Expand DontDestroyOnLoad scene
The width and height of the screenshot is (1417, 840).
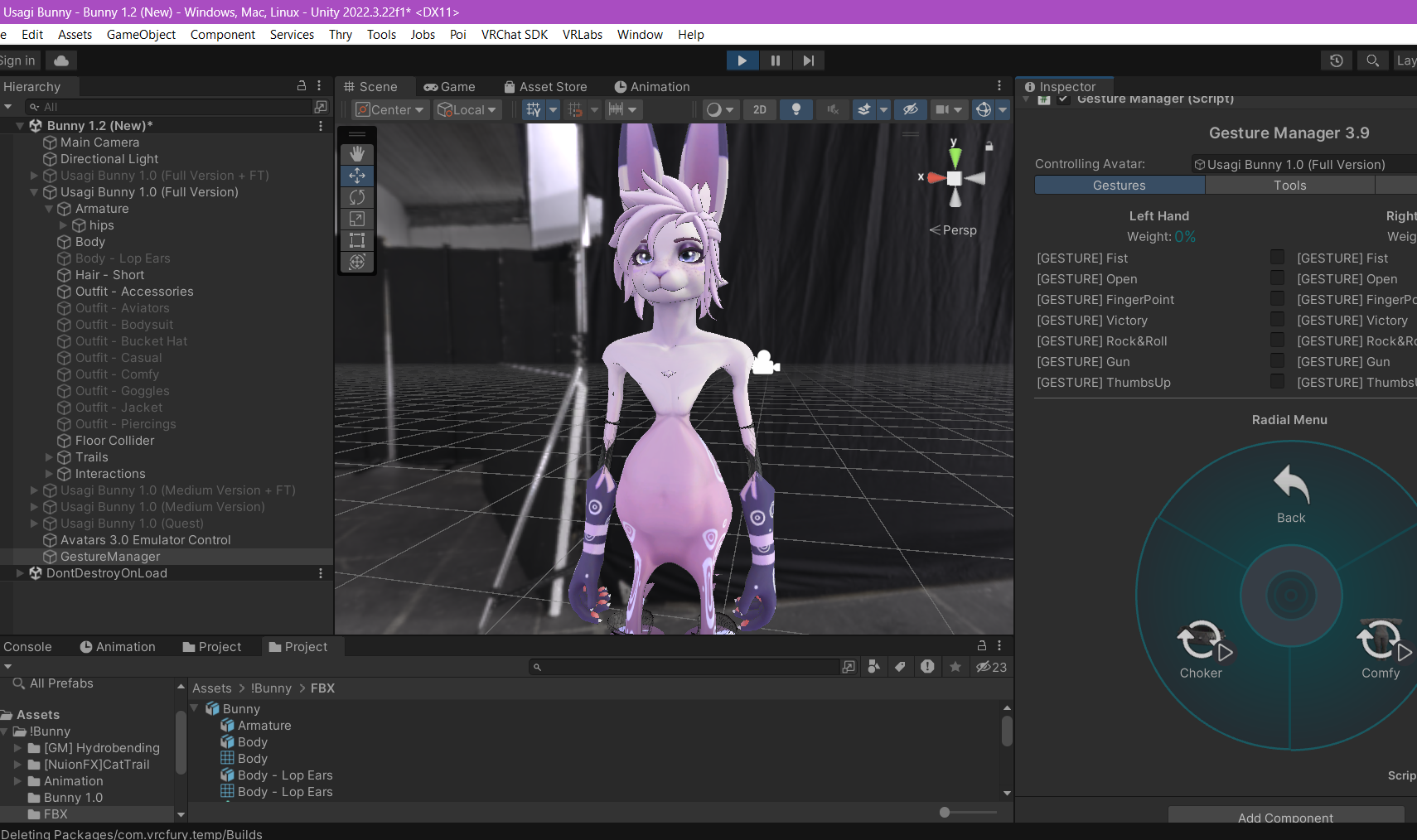pos(20,573)
